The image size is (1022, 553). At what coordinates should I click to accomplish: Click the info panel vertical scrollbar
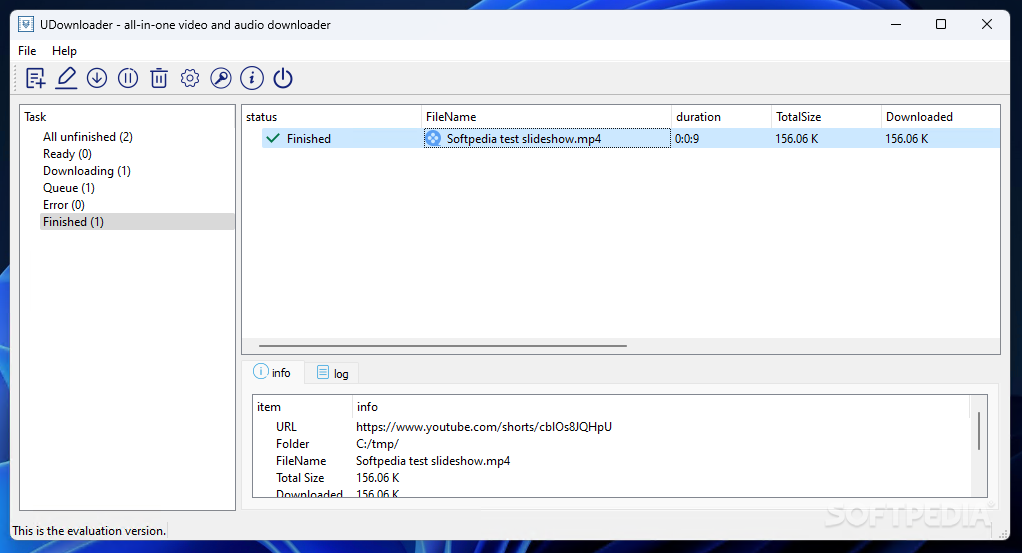tap(978, 430)
